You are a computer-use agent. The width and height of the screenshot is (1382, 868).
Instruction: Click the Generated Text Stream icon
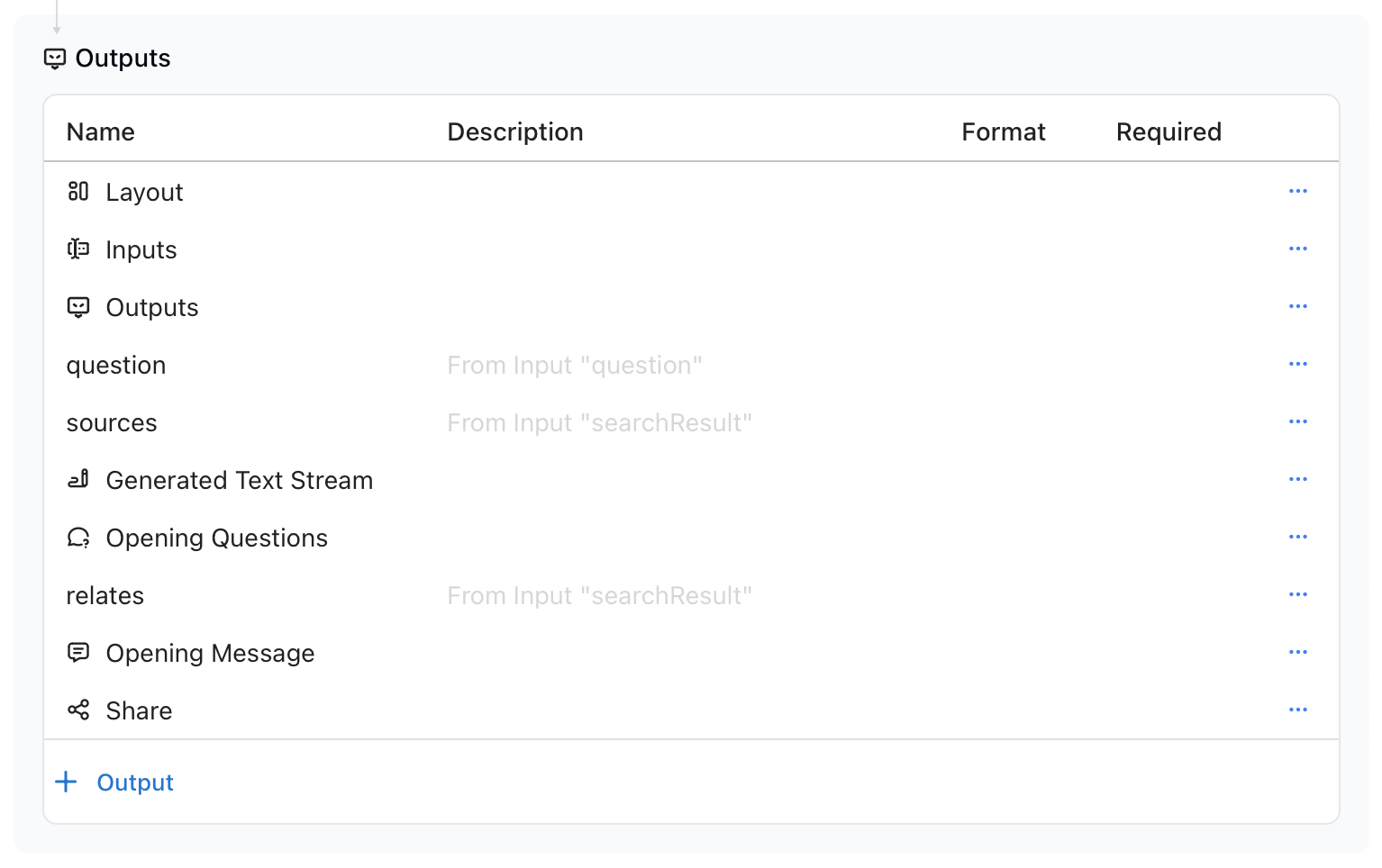pos(78,479)
